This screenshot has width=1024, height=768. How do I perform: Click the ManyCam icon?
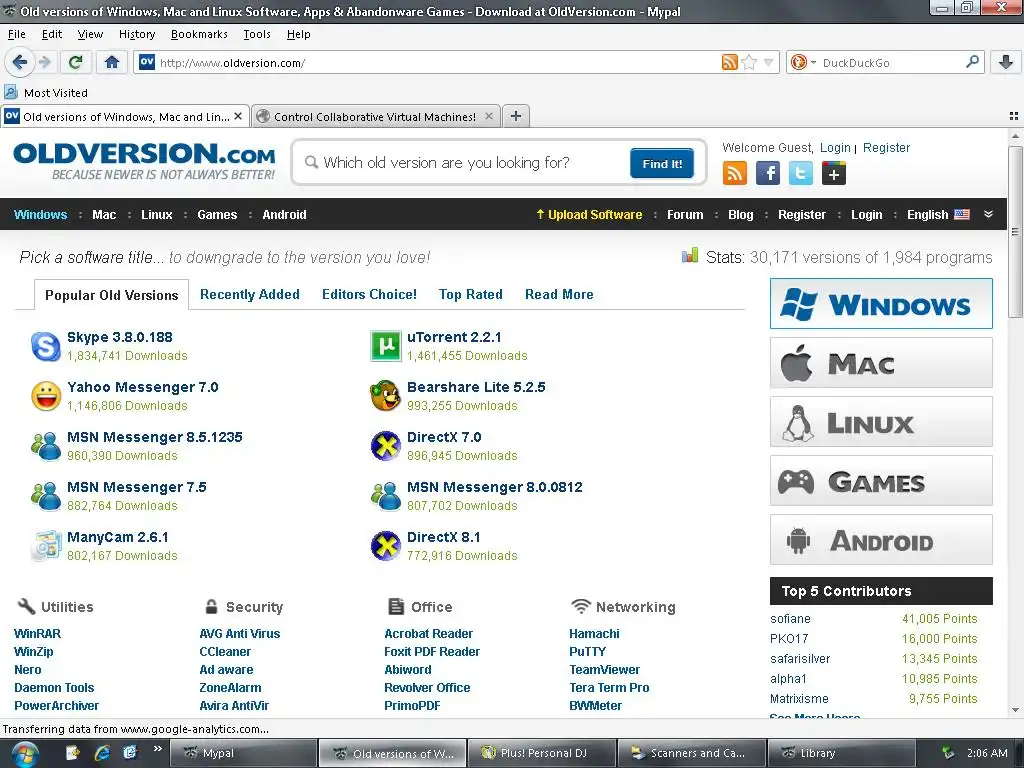point(46,546)
